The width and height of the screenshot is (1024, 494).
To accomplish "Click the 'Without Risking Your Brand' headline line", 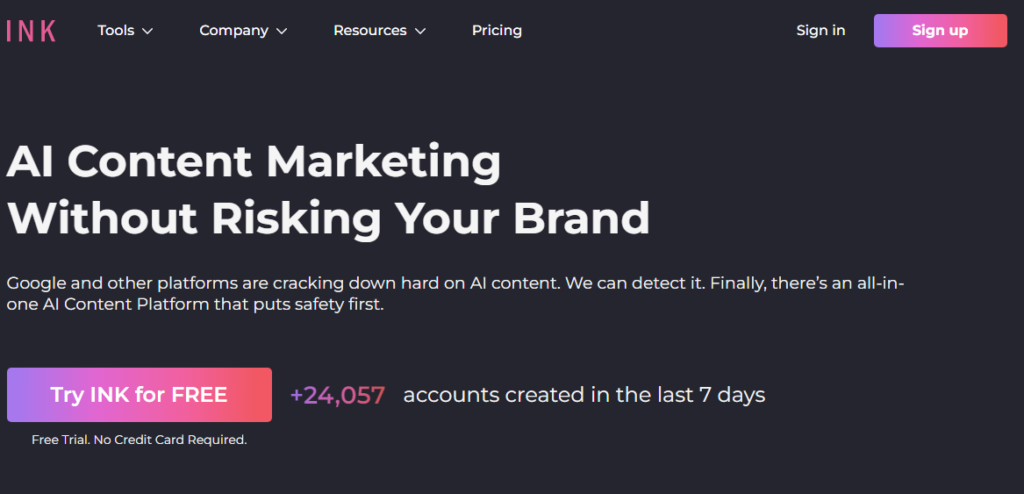I will tap(328, 218).
